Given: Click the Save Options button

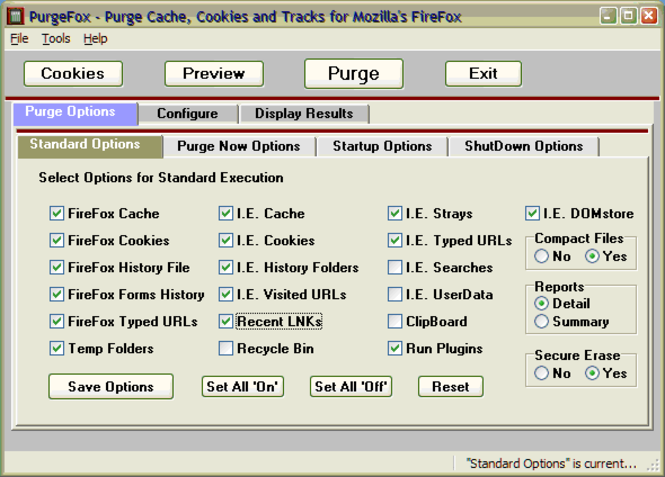Looking at the screenshot, I should point(111,386).
